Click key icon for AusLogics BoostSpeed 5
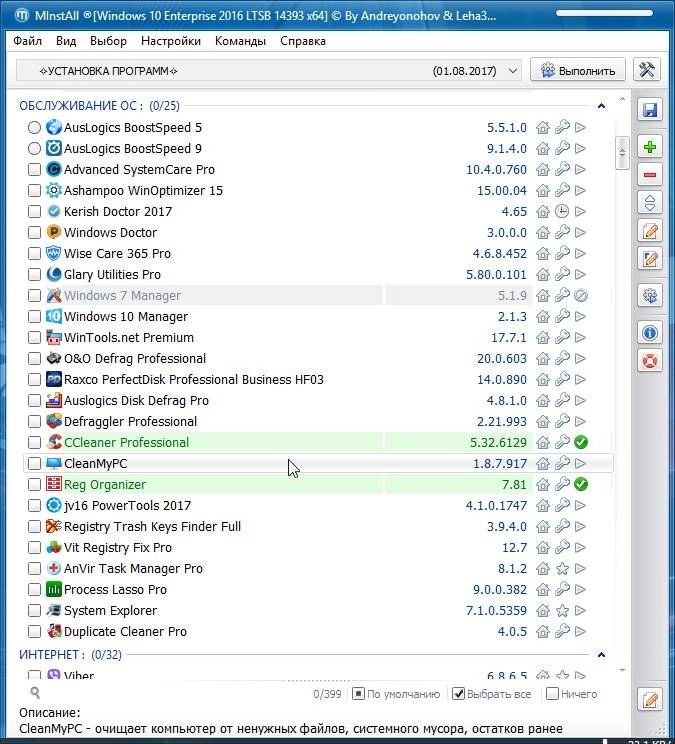675x744 pixels. coord(562,128)
